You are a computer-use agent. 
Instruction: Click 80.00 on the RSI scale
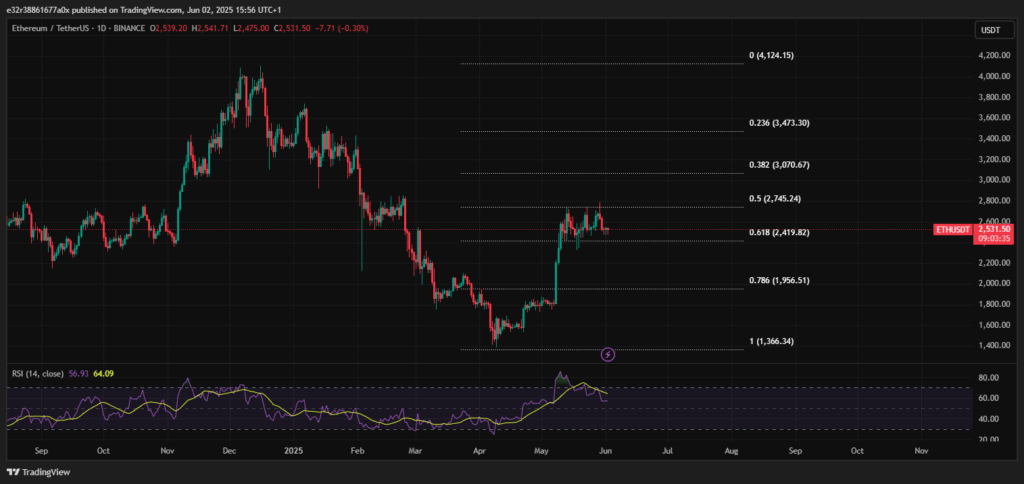tap(991, 378)
